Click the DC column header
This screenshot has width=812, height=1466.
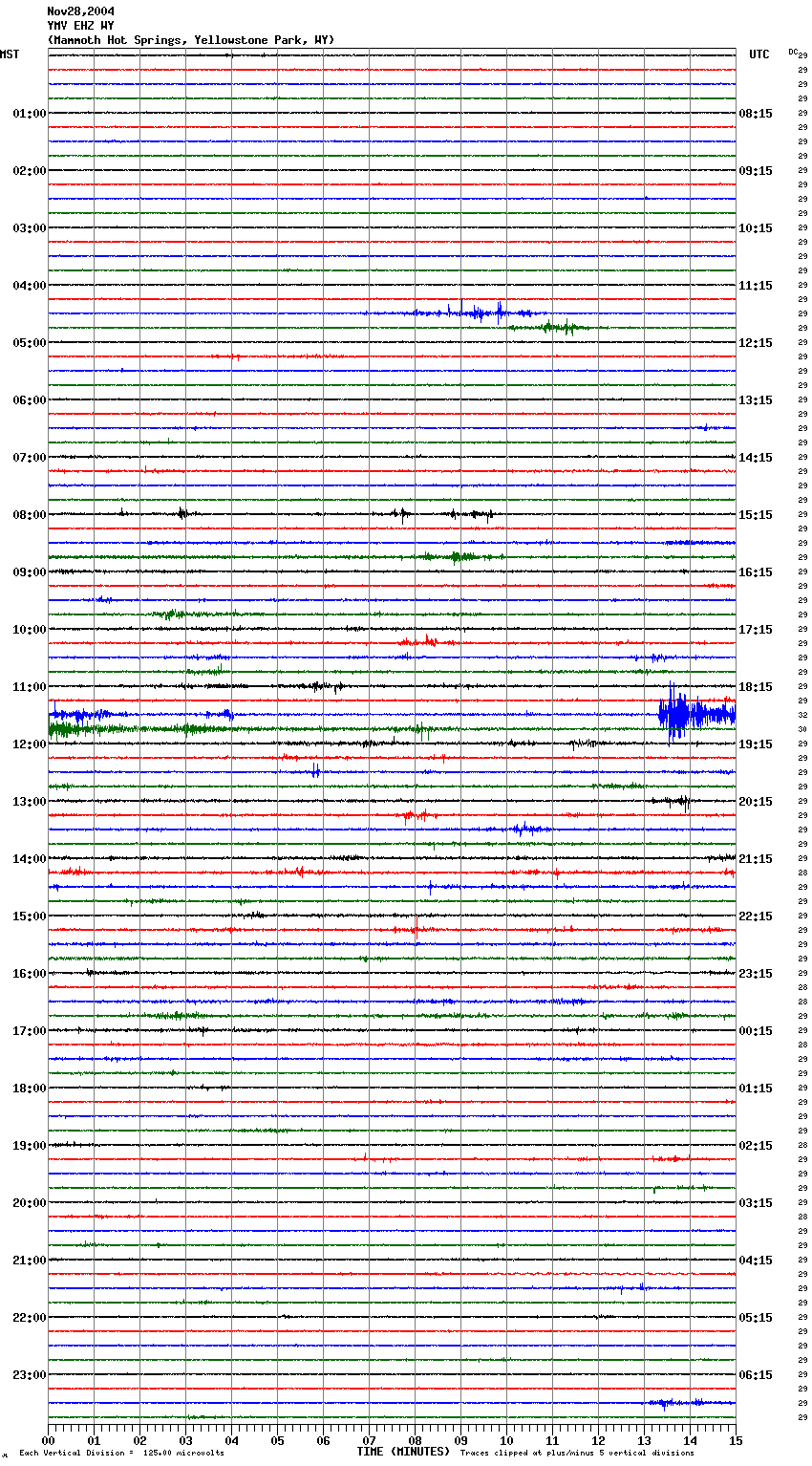click(794, 52)
